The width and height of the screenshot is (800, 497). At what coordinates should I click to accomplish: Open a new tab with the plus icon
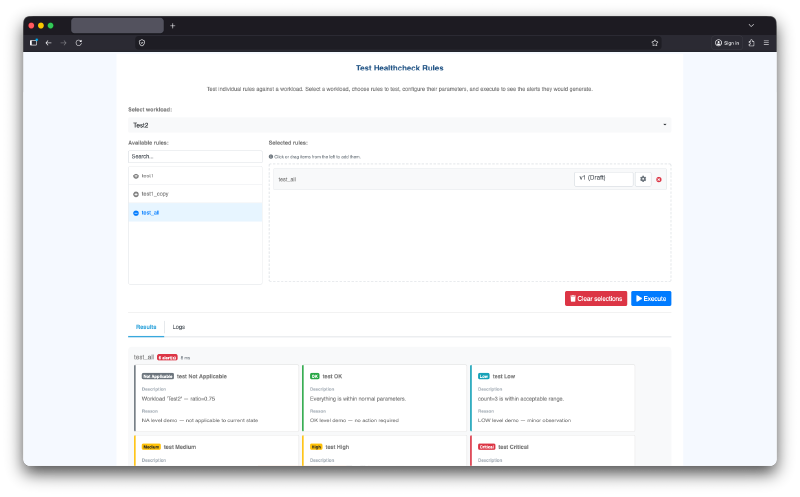[172, 25]
